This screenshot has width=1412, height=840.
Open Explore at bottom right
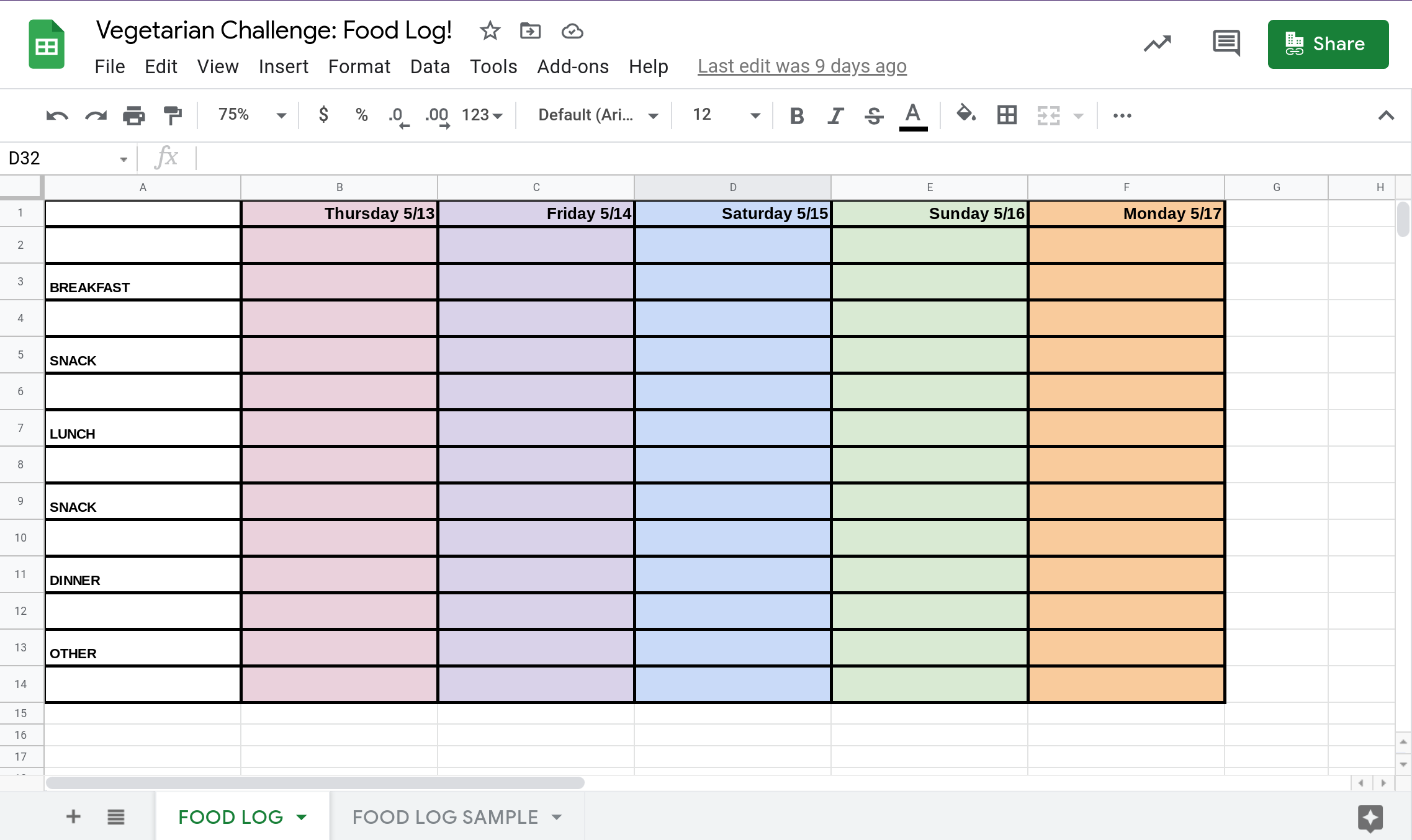[x=1370, y=818]
